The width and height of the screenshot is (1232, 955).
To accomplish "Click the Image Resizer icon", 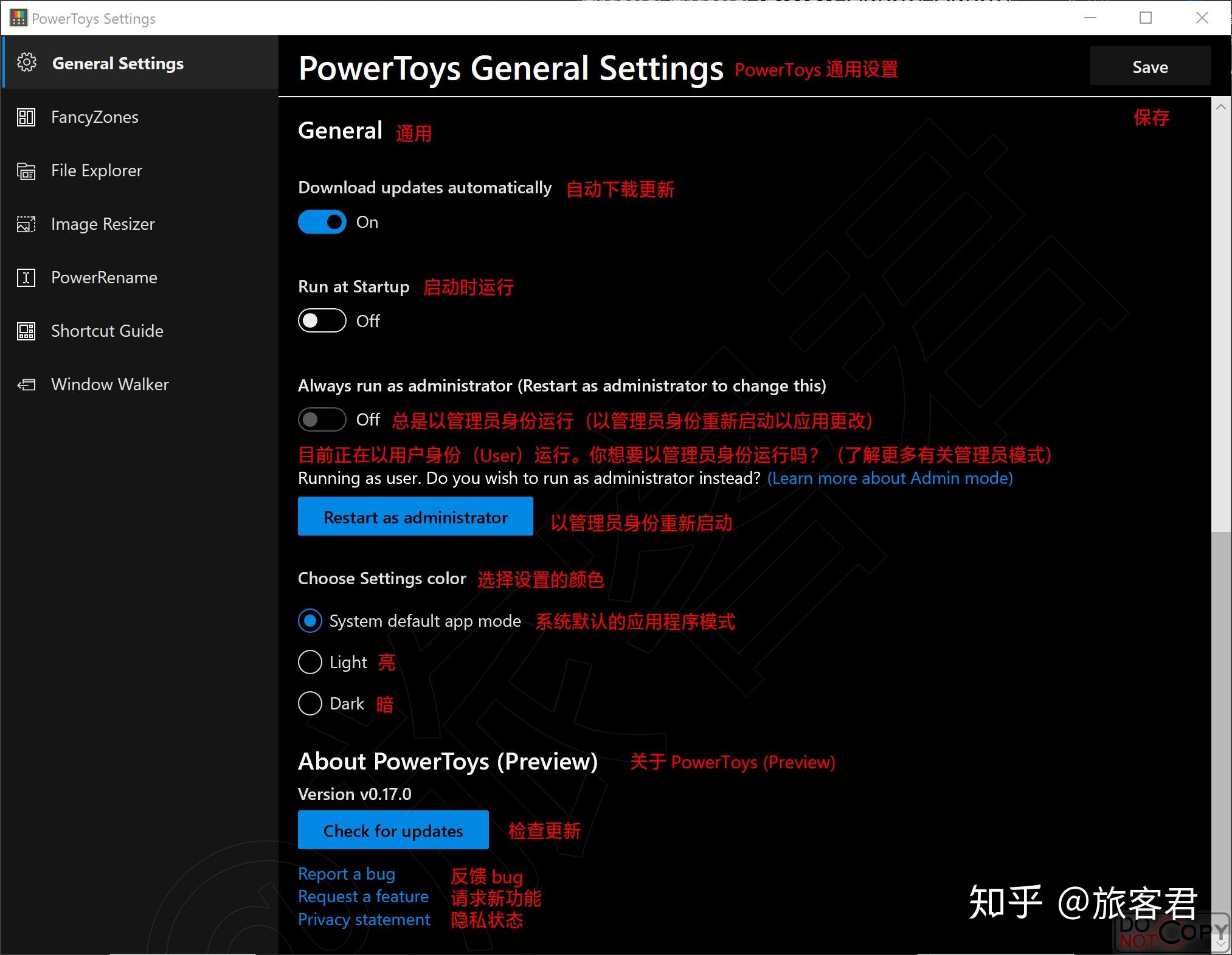I will coord(26,224).
